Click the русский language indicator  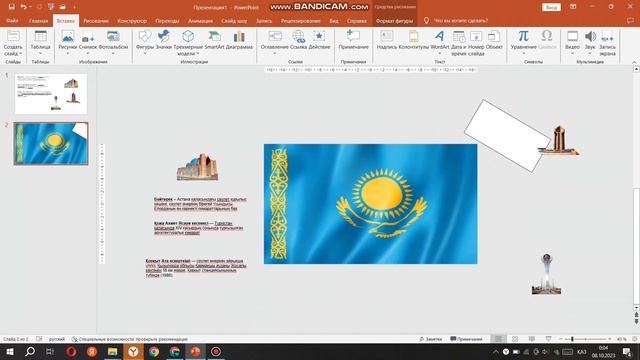pyautogui.click(x=57, y=339)
